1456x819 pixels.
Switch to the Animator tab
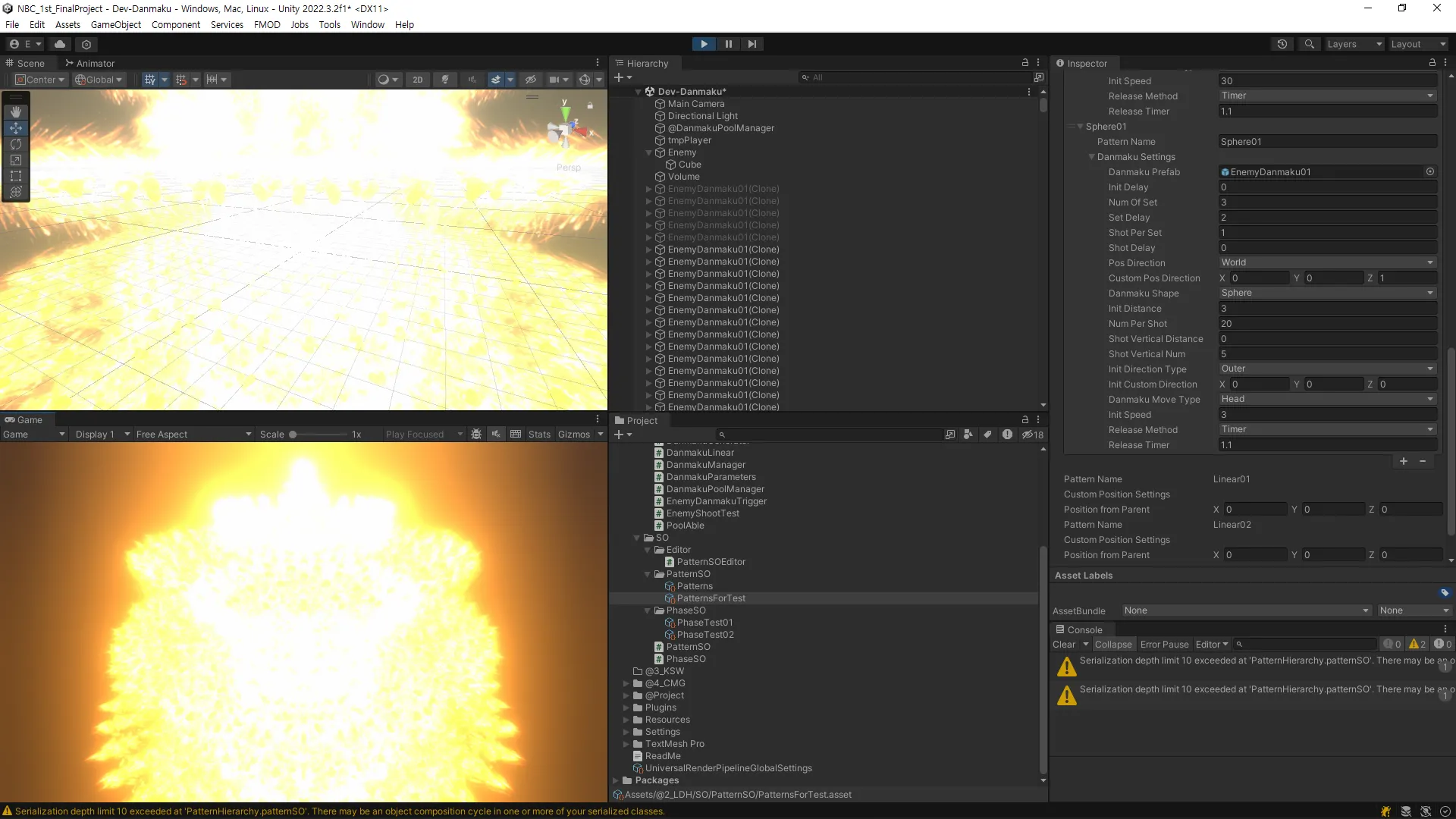pyautogui.click(x=89, y=63)
